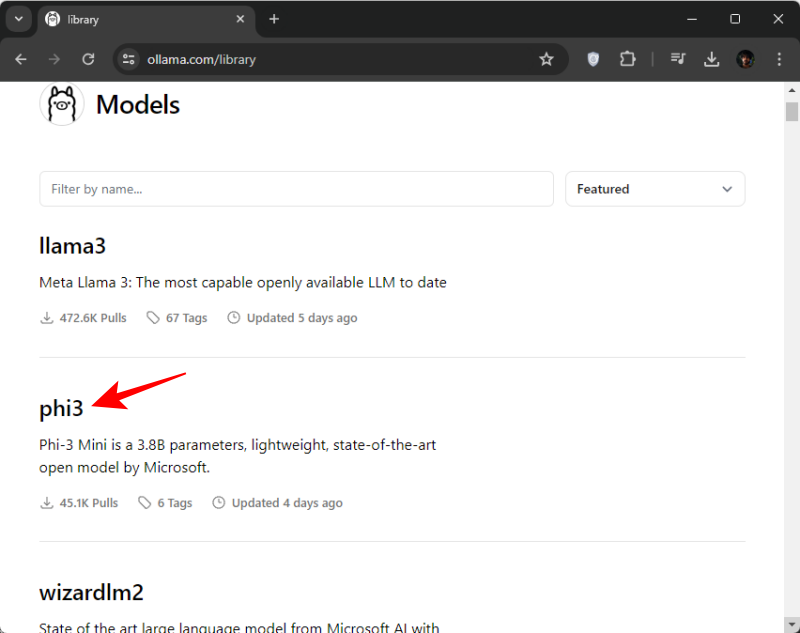The image size is (800, 633).
Task: Close the library tab
Action: tap(240, 19)
